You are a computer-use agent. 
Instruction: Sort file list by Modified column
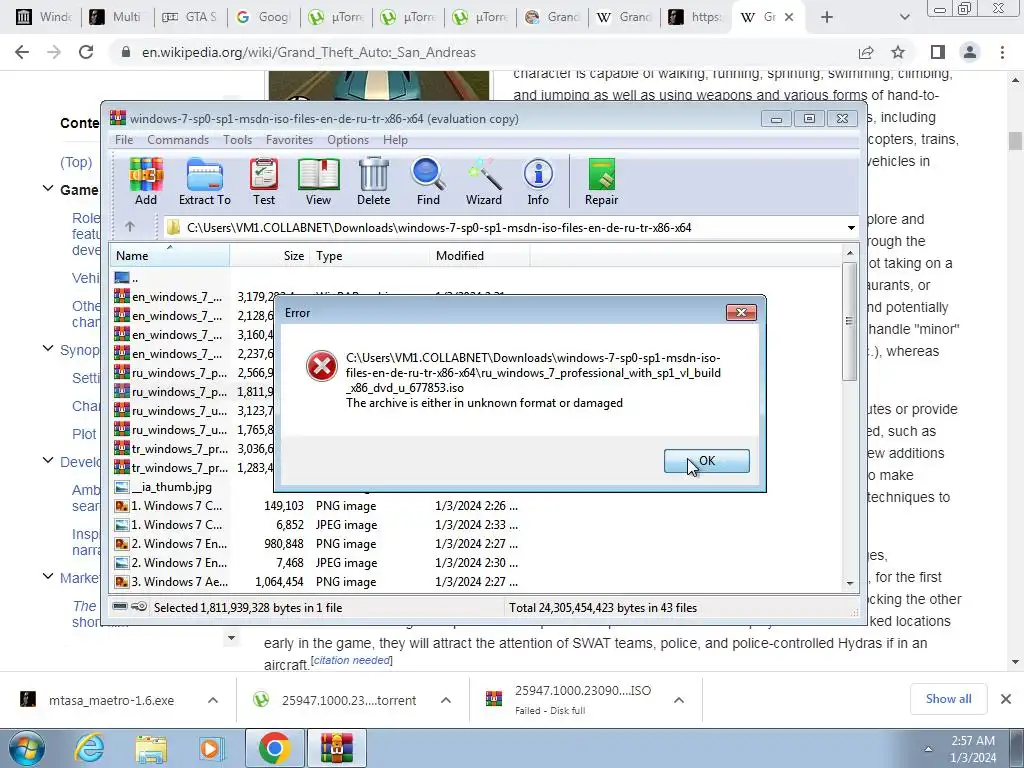[479, 256]
